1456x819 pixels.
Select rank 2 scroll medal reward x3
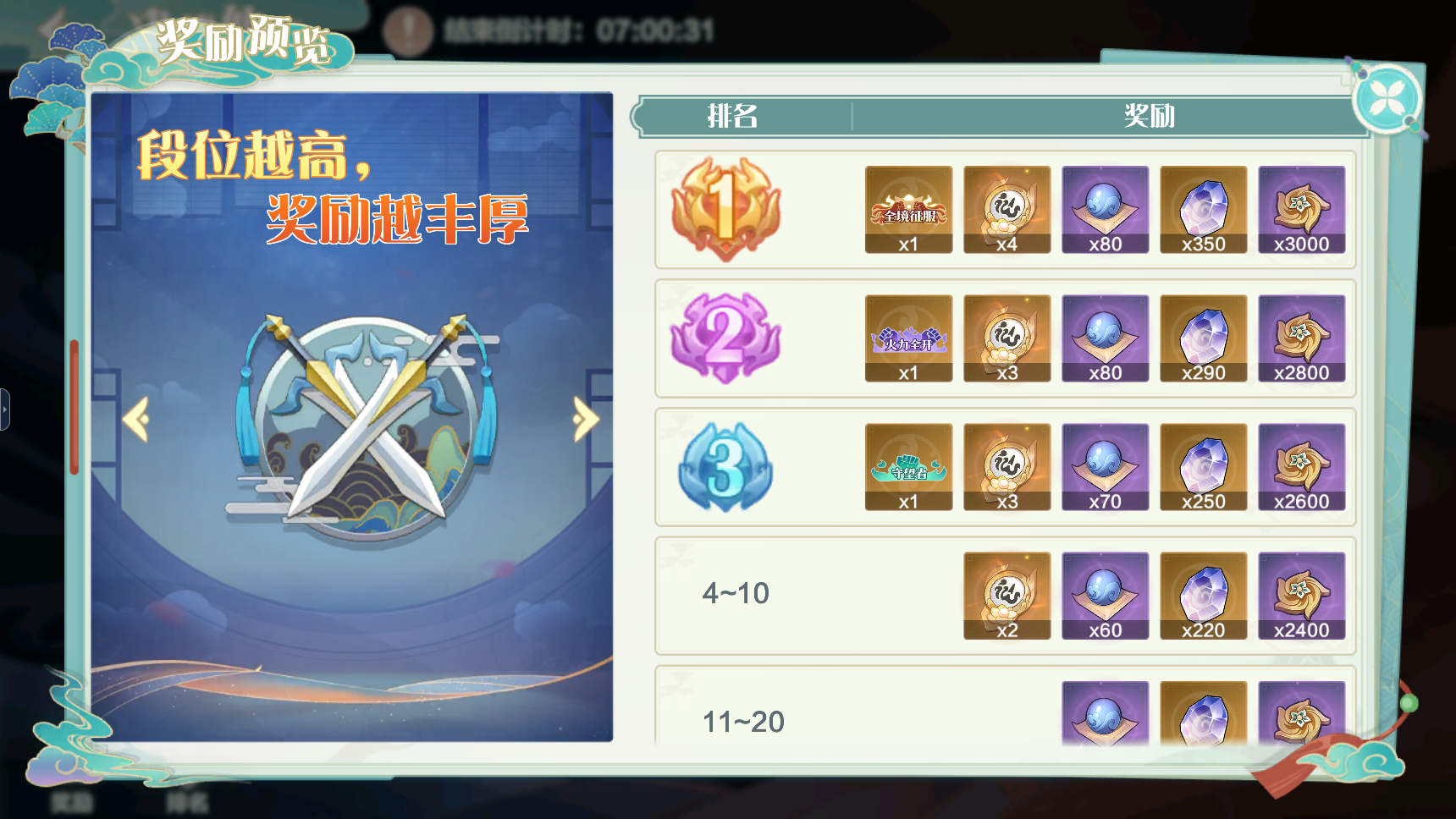coord(1007,338)
